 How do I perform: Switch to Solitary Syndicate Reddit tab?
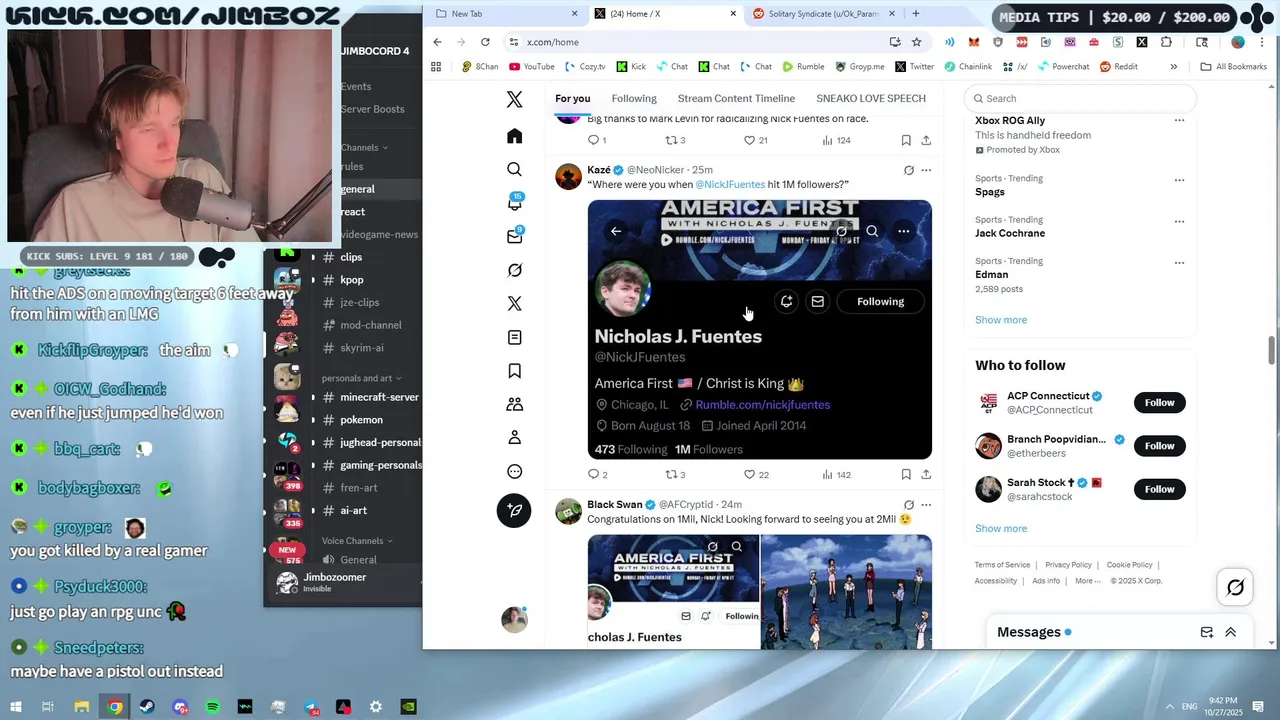pyautogui.click(x=823, y=14)
